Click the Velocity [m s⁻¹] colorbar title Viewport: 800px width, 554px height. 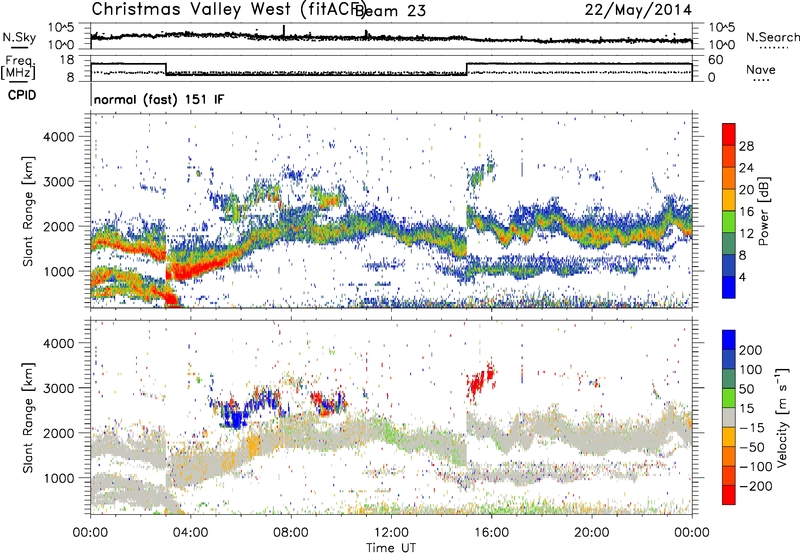(782, 418)
